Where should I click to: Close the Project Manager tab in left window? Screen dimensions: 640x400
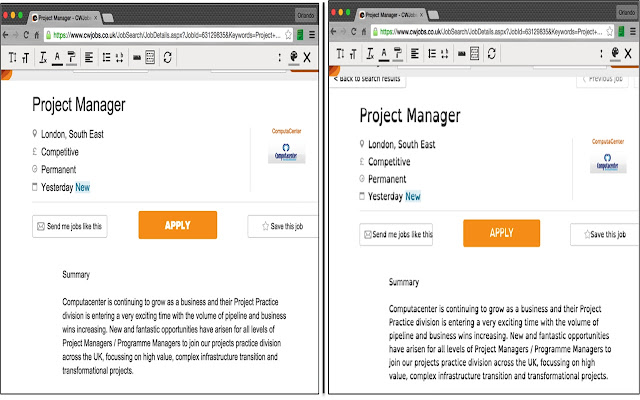96,18
